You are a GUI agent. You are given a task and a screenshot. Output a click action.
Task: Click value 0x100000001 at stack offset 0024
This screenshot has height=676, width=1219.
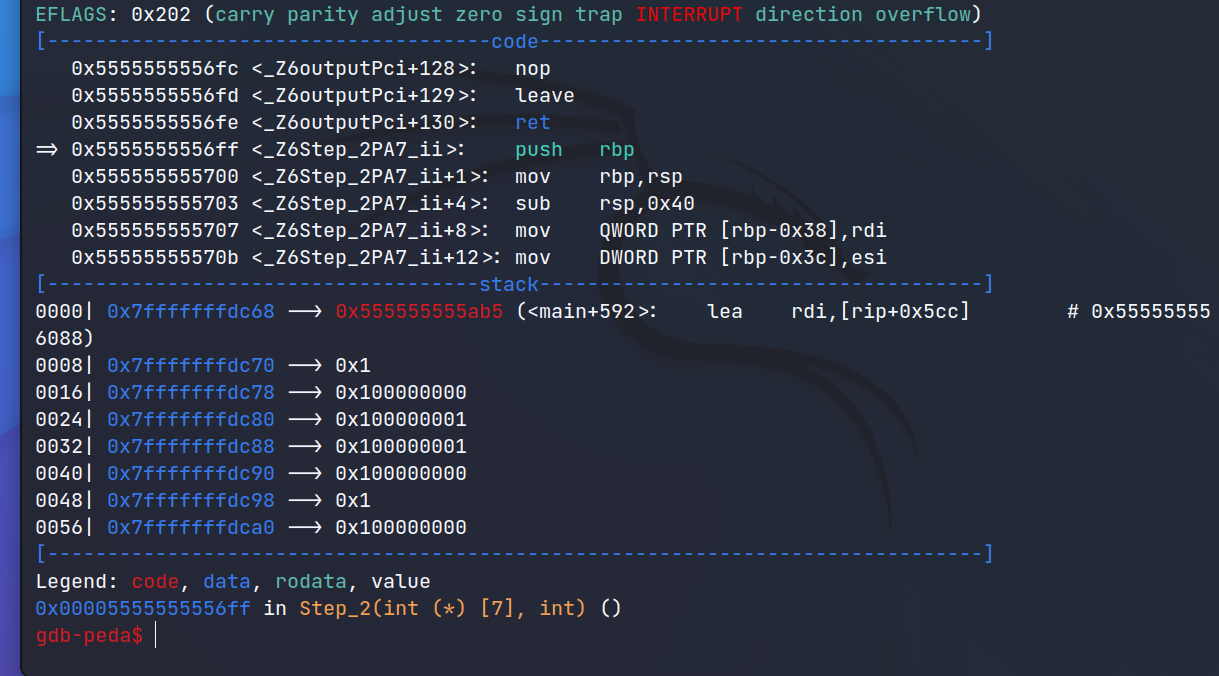[x=401, y=420]
